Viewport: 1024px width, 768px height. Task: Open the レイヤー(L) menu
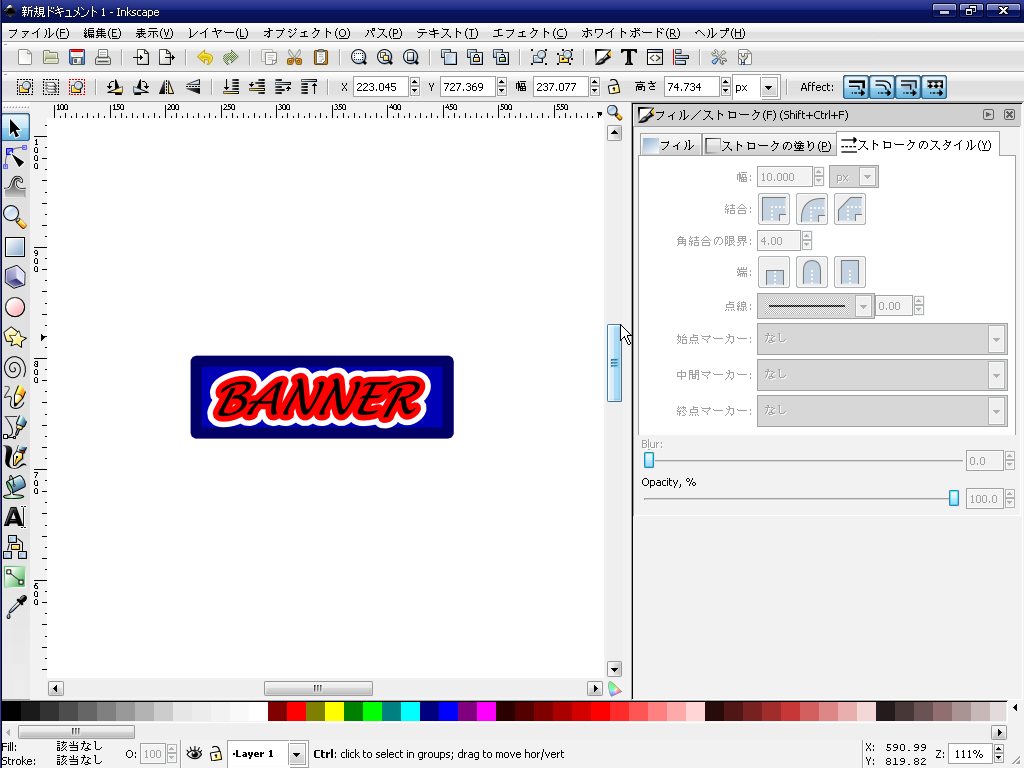click(218, 33)
